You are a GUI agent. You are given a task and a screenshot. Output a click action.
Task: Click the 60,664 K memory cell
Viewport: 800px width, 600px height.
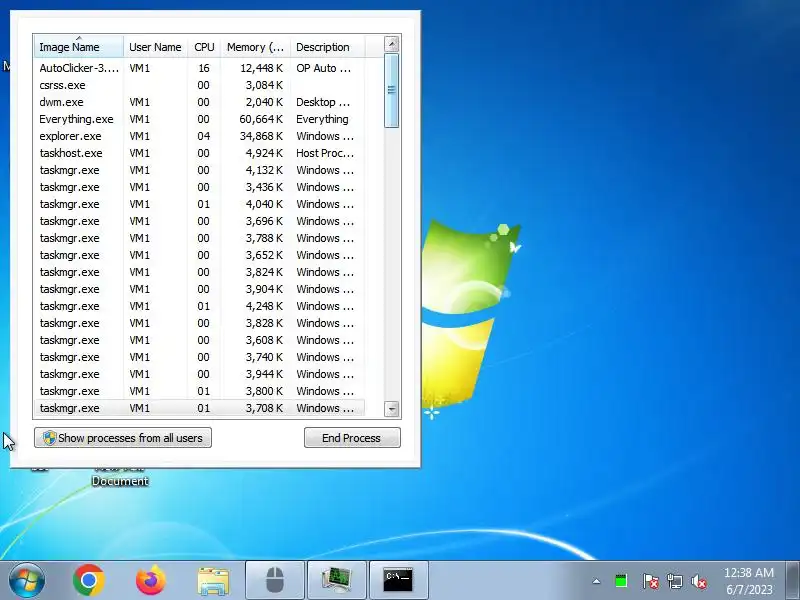coord(261,119)
